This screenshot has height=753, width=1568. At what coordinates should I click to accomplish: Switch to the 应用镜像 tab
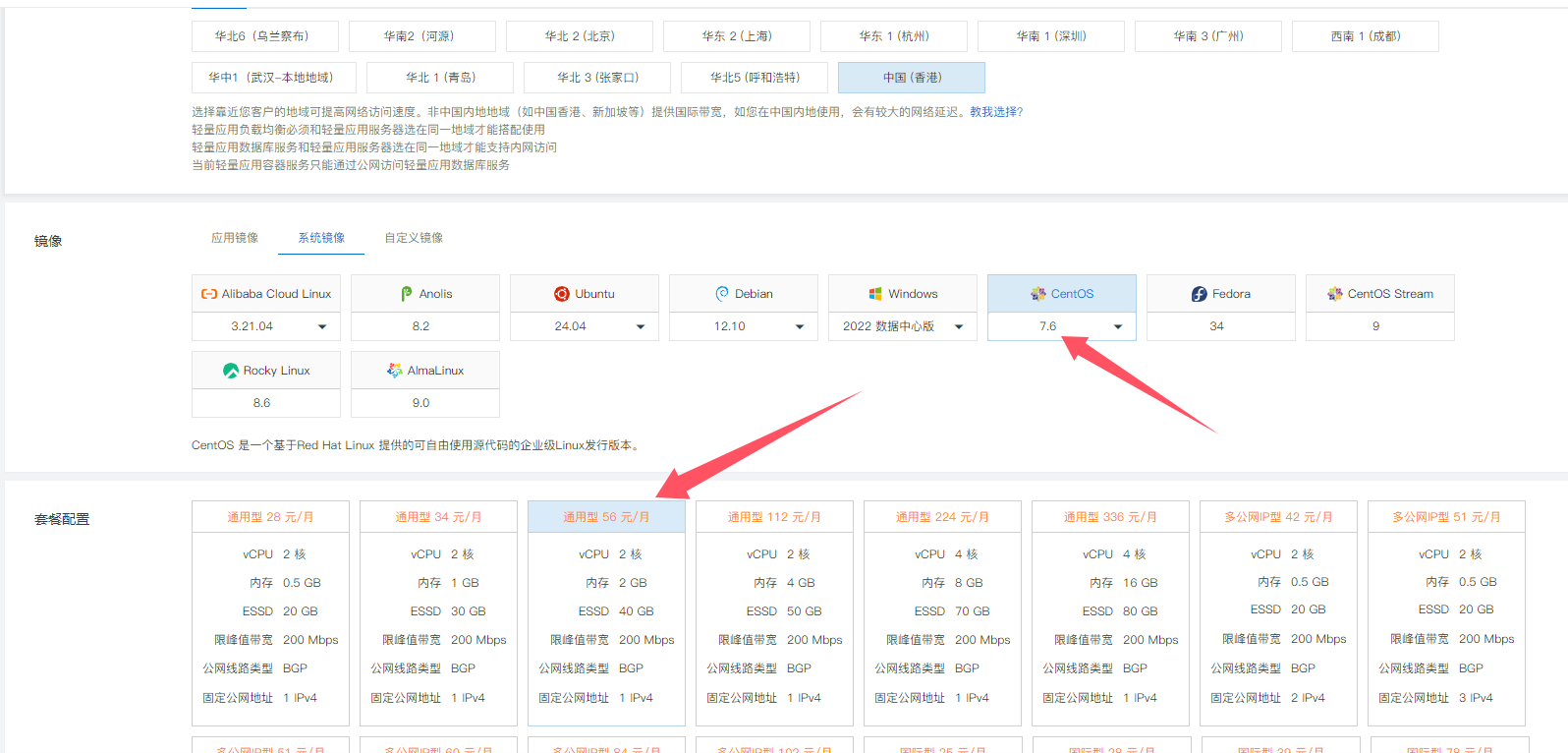(x=235, y=238)
